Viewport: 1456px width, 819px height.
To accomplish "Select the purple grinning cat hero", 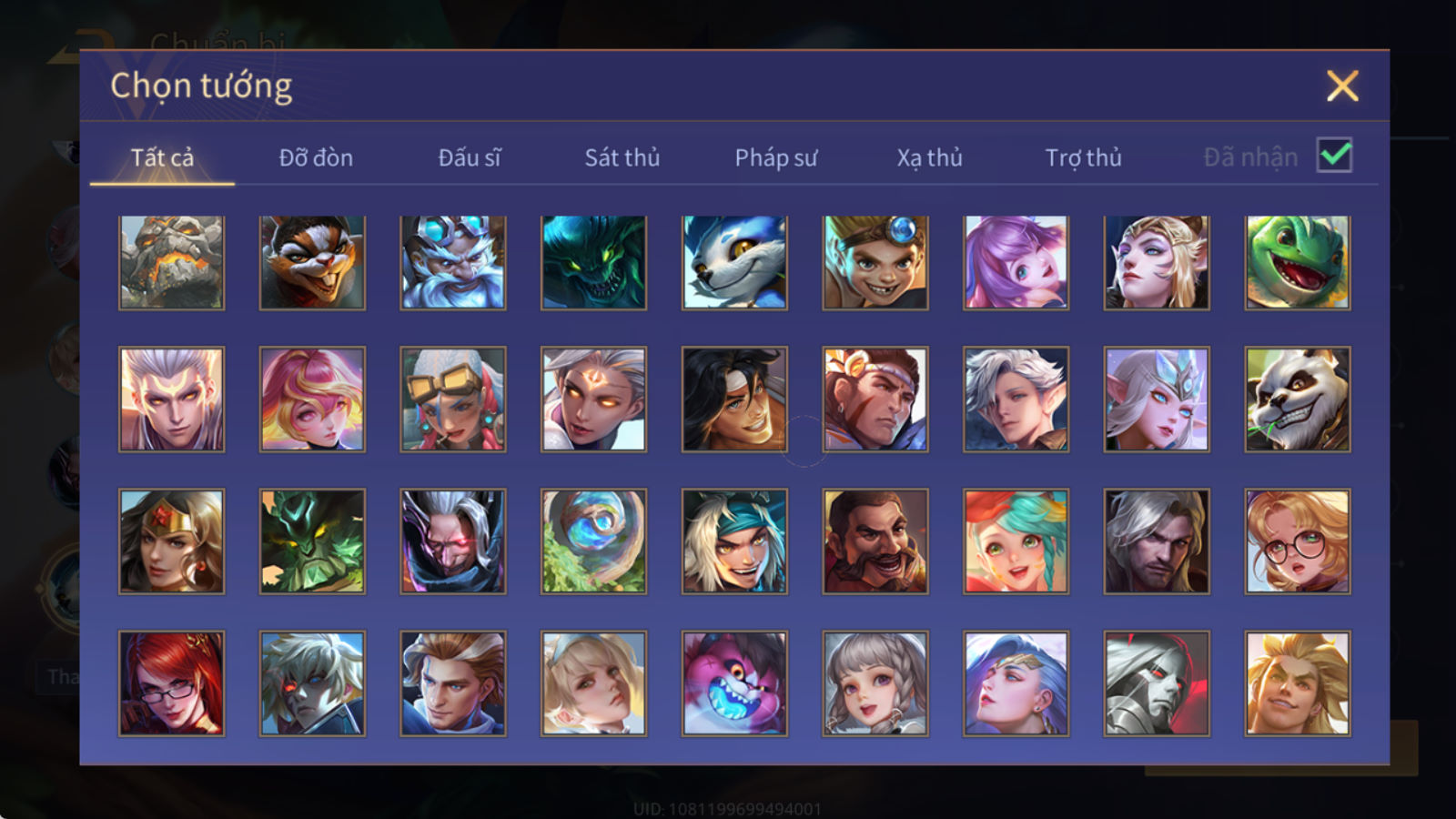I will pyautogui.click(x=734, y=683).
